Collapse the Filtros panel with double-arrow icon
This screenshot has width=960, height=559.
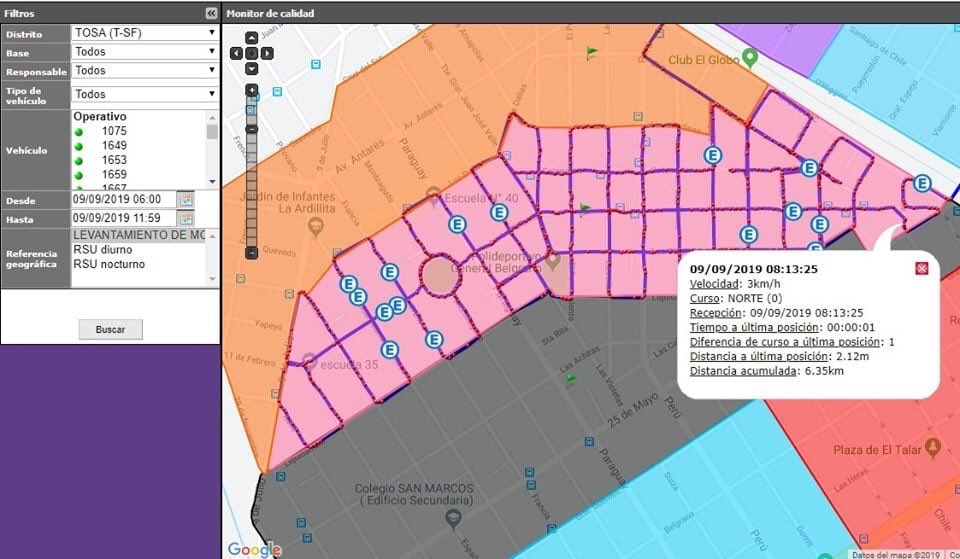pos(211,13)
